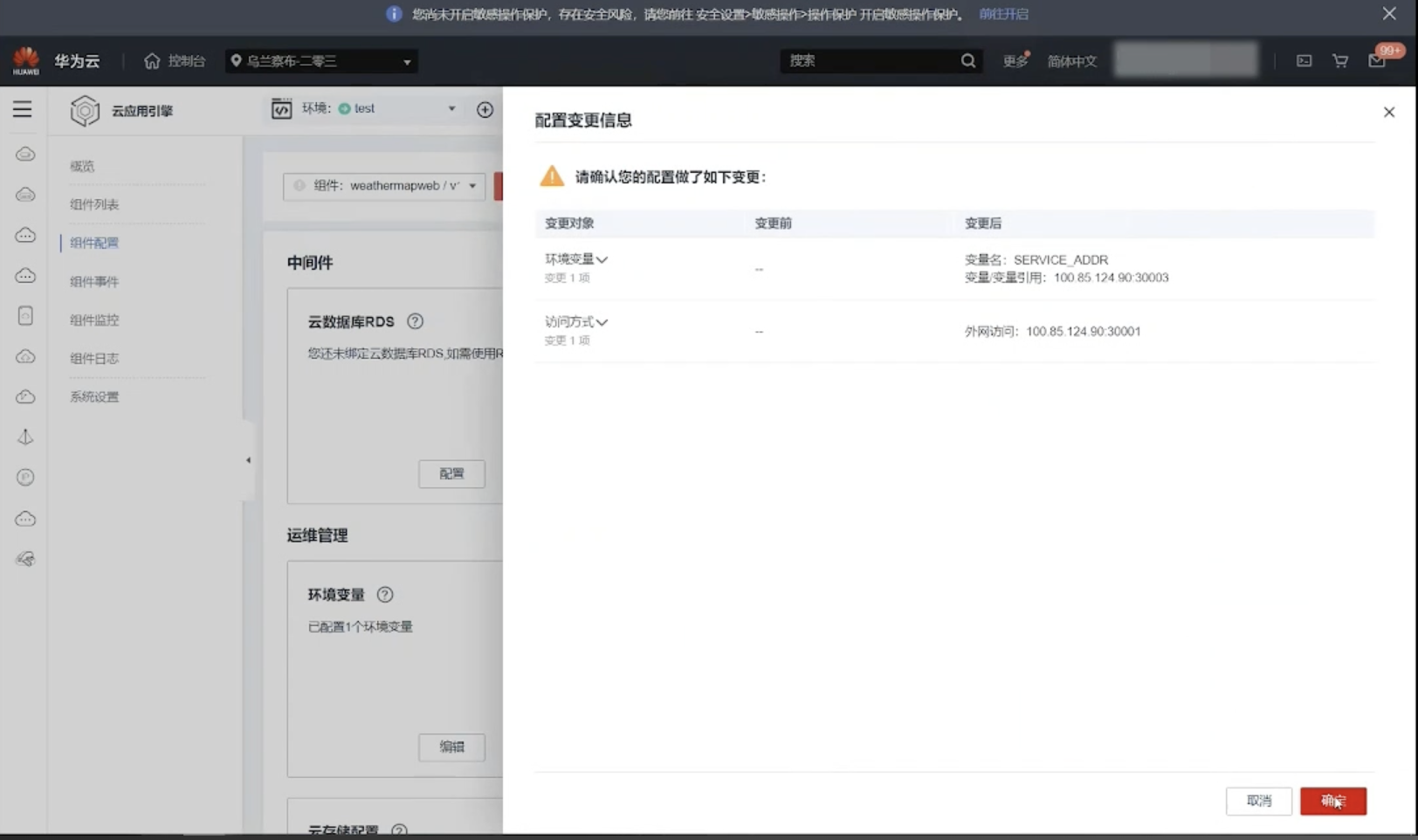Viewport: 1418px width, 840px height.
Task: Go to 组件列表 in side menu
Action: [94, 204]
